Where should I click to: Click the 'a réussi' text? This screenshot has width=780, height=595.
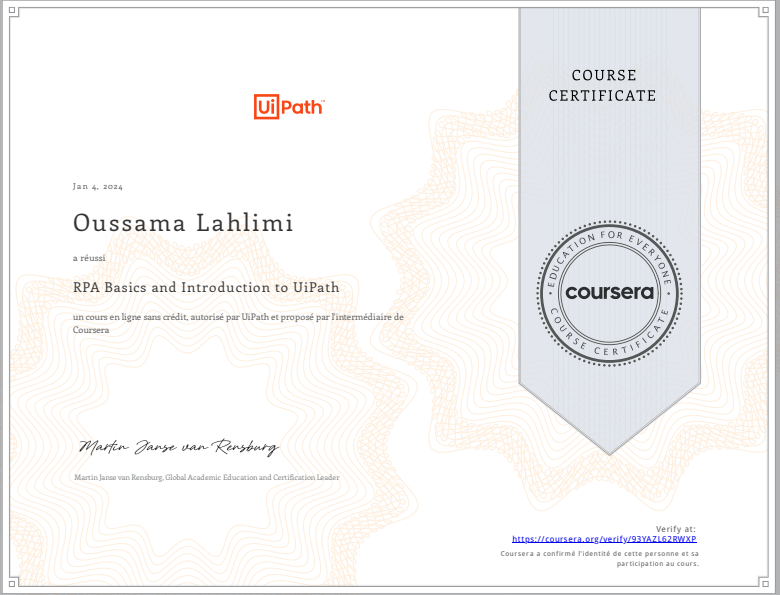[x=89, y=258]
